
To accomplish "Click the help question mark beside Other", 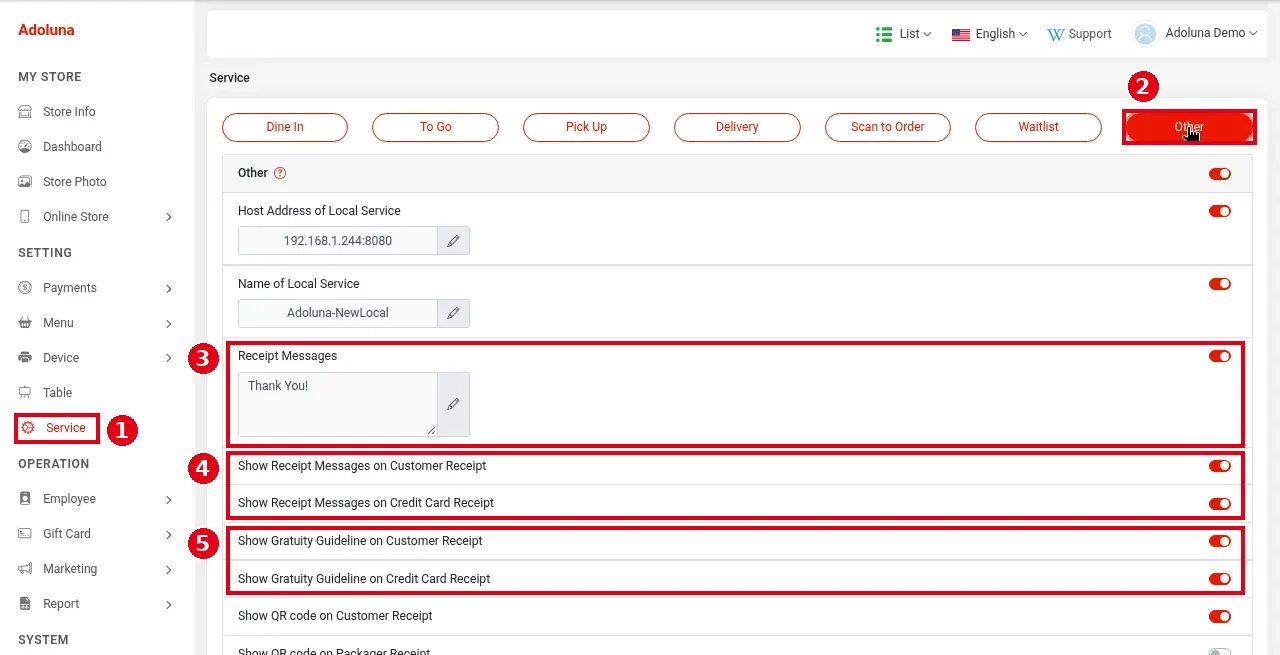I will [x=280, y=173].
